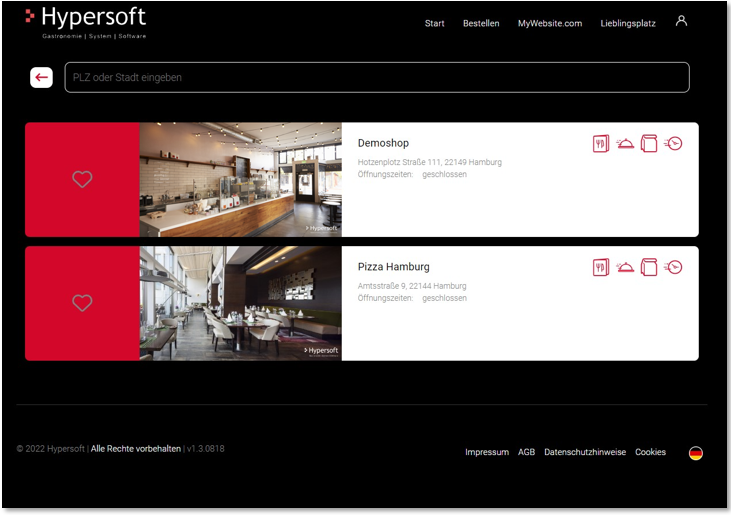The height and width of the screenshot is (515, 731).
Task: Go to Start in the top navigation
Action: (434, 23)
